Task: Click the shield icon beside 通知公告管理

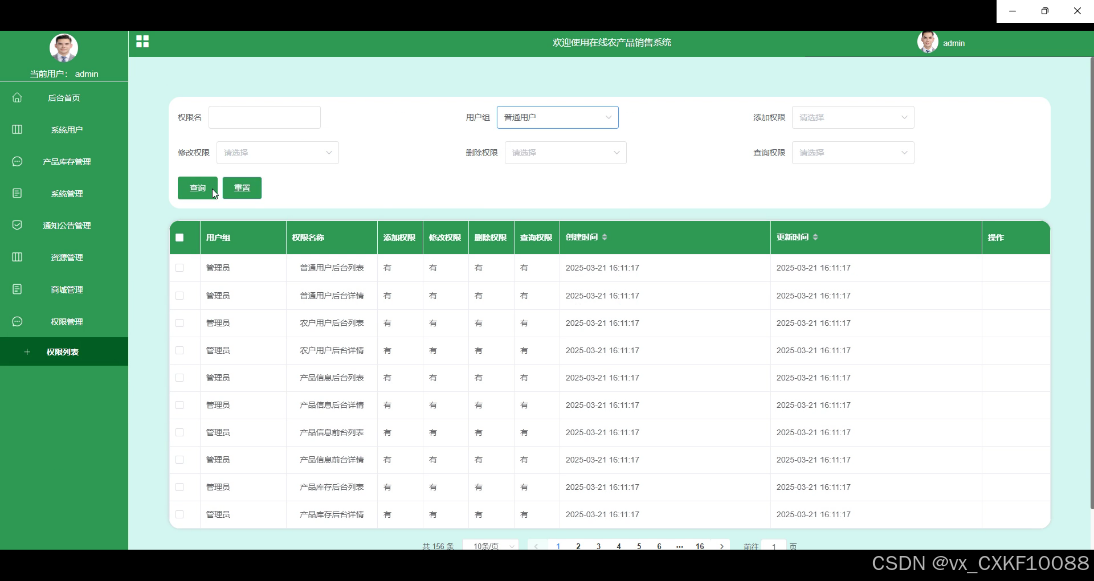Action: [17, 225]
